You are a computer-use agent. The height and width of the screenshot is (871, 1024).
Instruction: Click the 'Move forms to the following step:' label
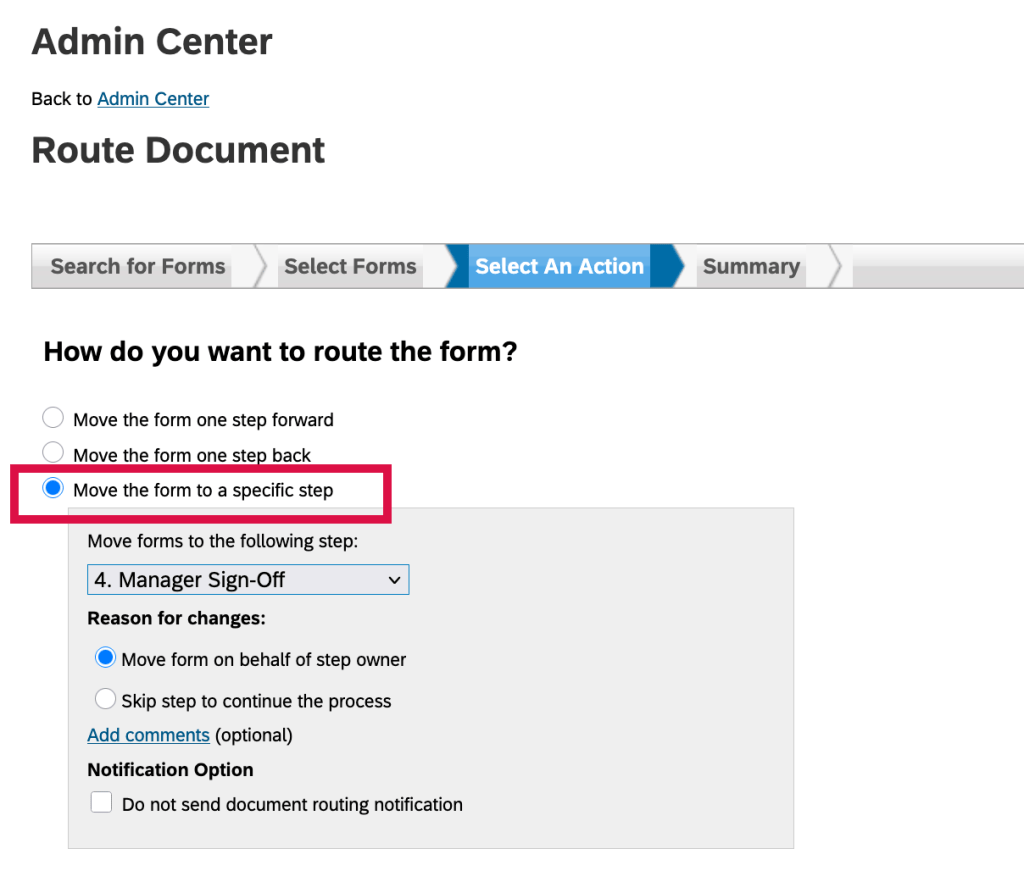point(222,541)
